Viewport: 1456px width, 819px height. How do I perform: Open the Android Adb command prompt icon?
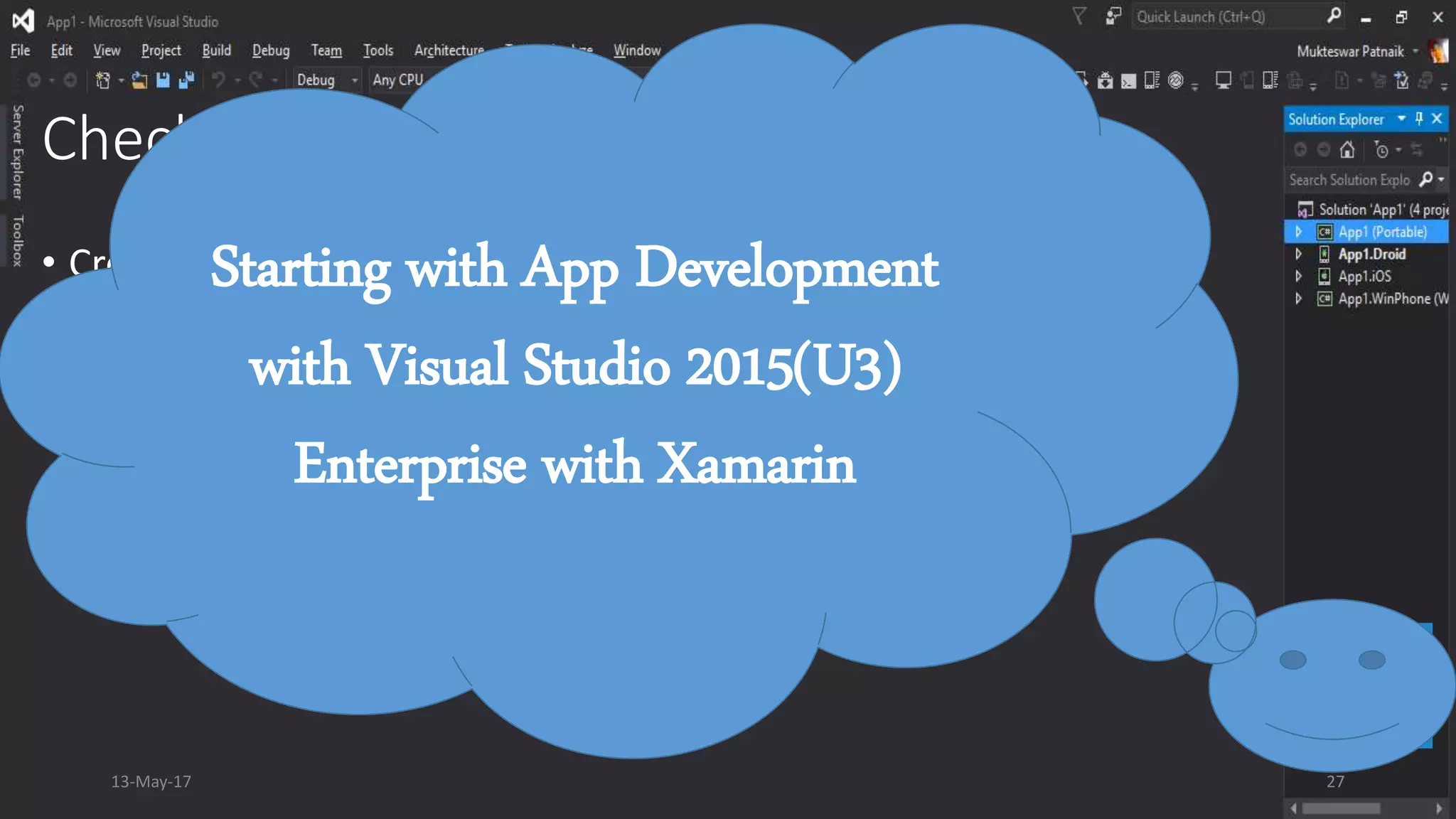[1128, 81]
